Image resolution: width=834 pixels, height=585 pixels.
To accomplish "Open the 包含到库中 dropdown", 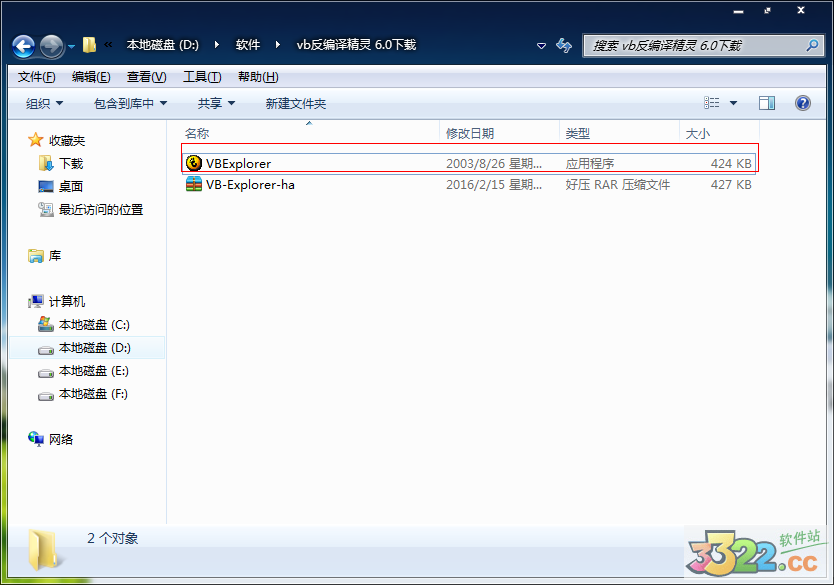I will [130, 104].
